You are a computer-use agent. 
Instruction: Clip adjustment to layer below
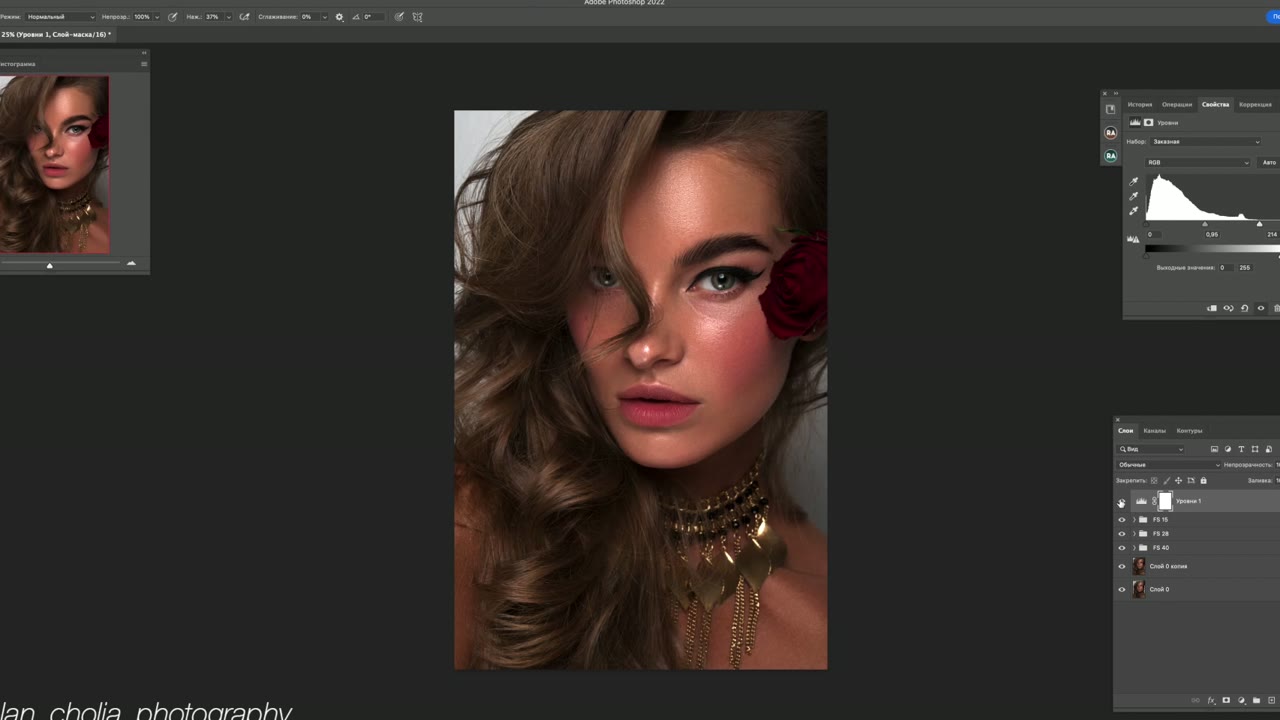coord(1212,308)
